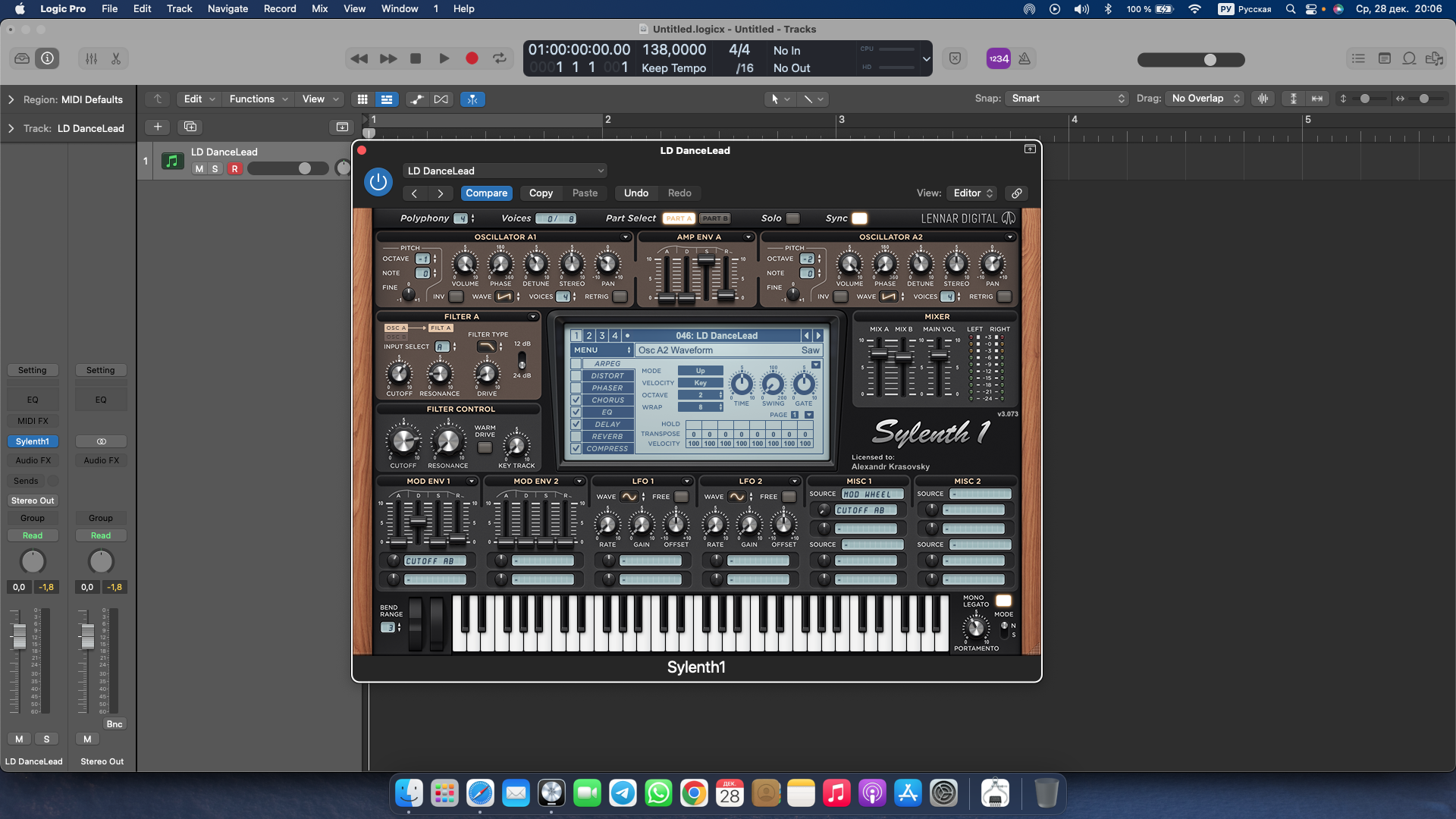Viewport: 1456px width, 819px height.
Task: Click the Compare button in Sylenth1 toolbar
Action: point(486,192)
